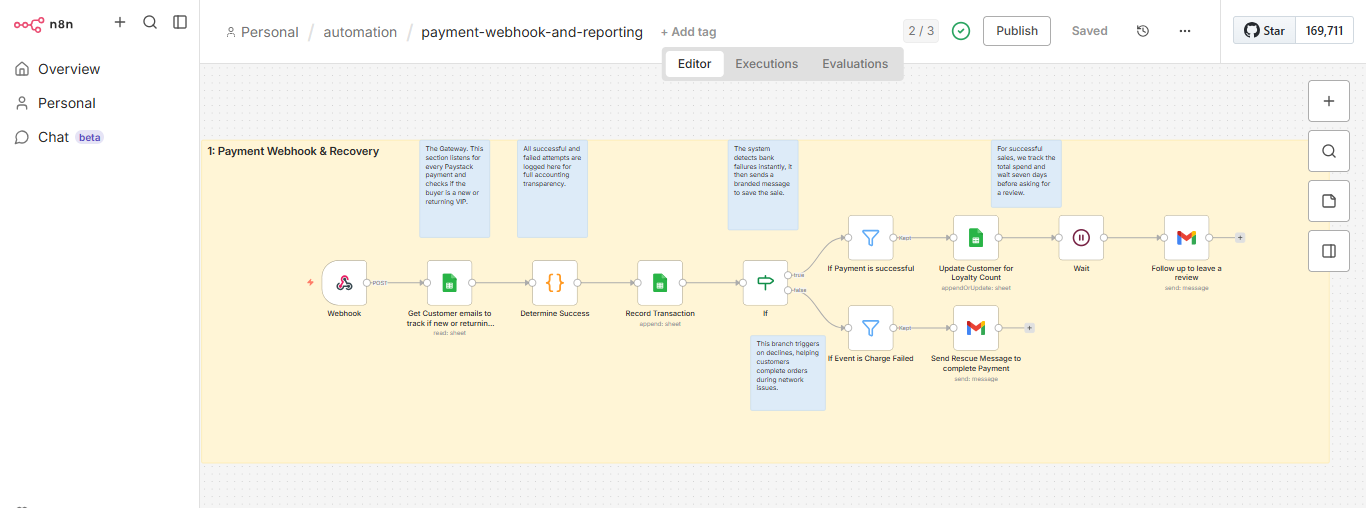1366x508 pixels.
Task: Select the Wait node icon
Action: [1081, 238]
